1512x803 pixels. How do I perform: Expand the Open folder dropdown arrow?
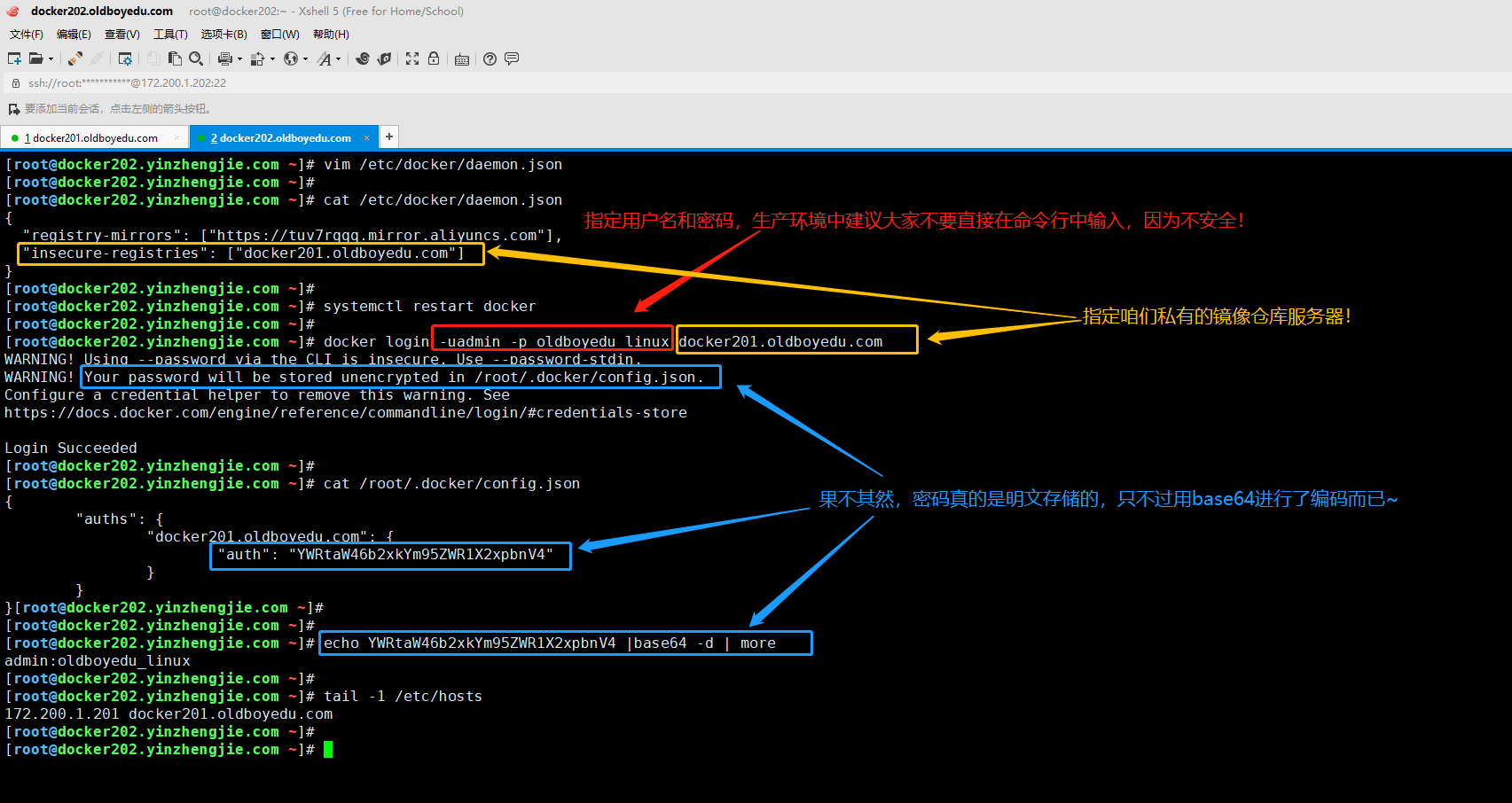point(51,59)
